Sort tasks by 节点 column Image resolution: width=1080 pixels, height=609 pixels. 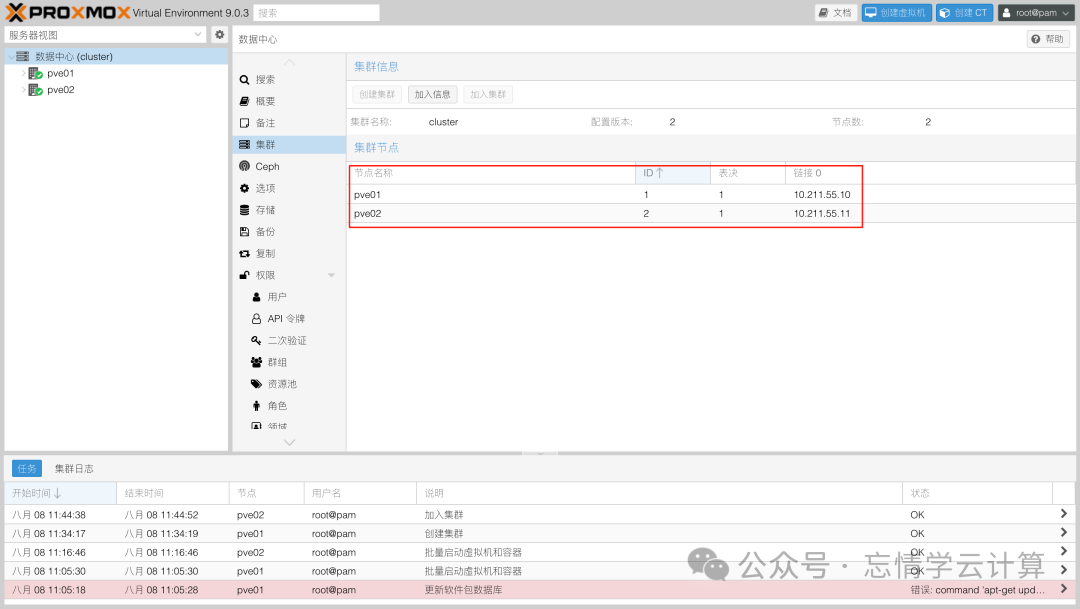267,493
